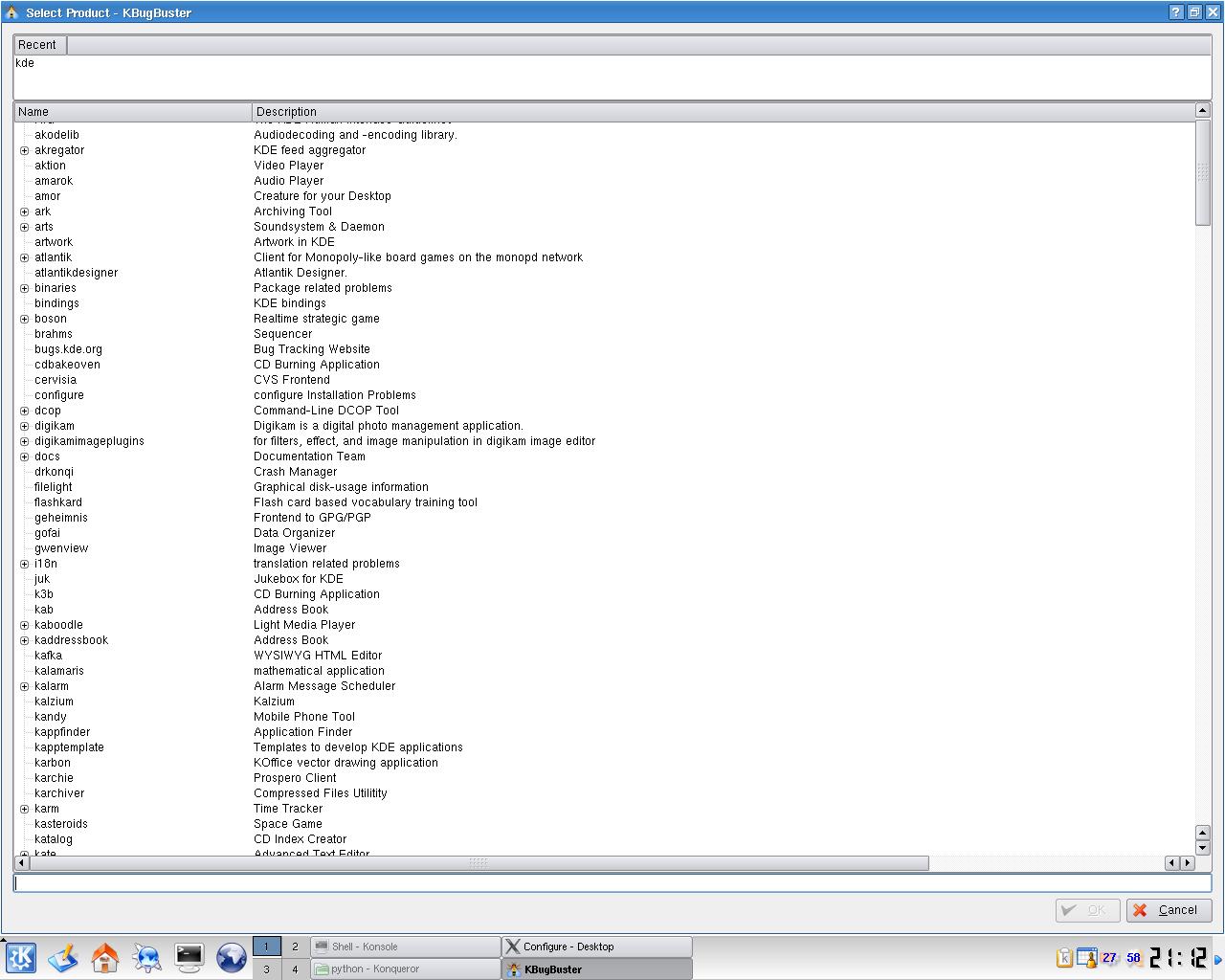Expand the i18n product node
The height and width of the screenshot is (980, 1225).
(x=25, y=564)
